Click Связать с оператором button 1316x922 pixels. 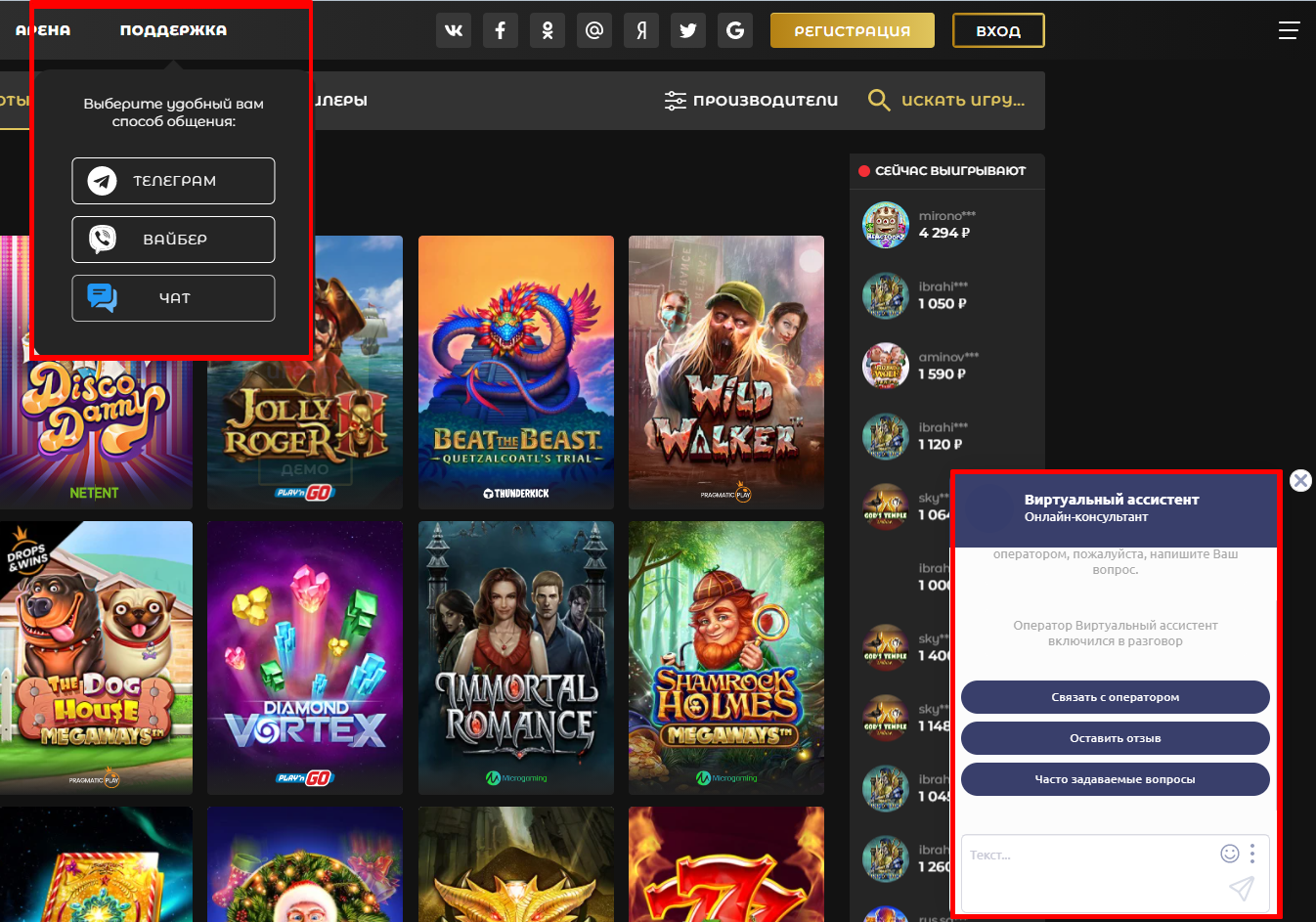click(1116, 697)
